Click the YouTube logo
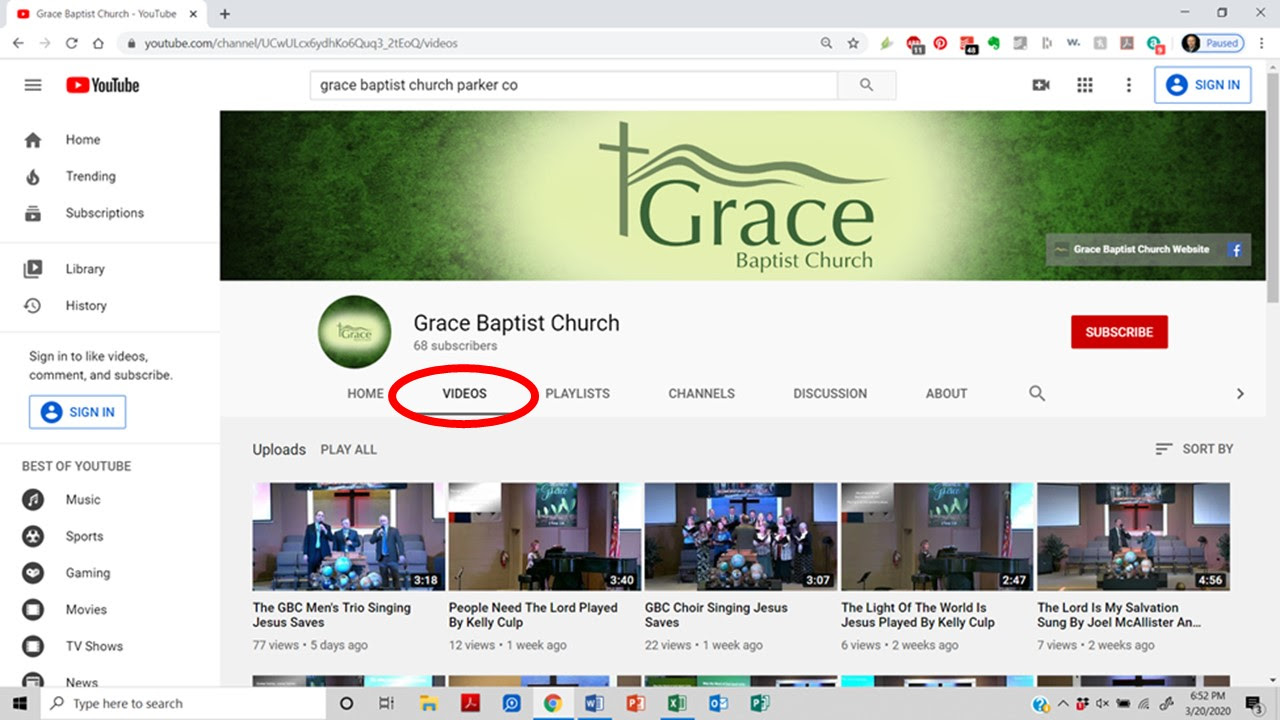This screenshot has width=1280, height=720. (103, 85)
